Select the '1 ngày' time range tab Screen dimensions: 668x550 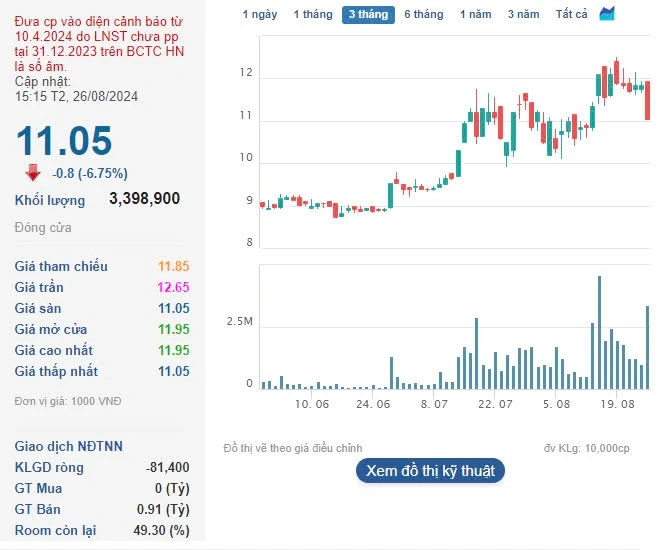coord(260,15)
